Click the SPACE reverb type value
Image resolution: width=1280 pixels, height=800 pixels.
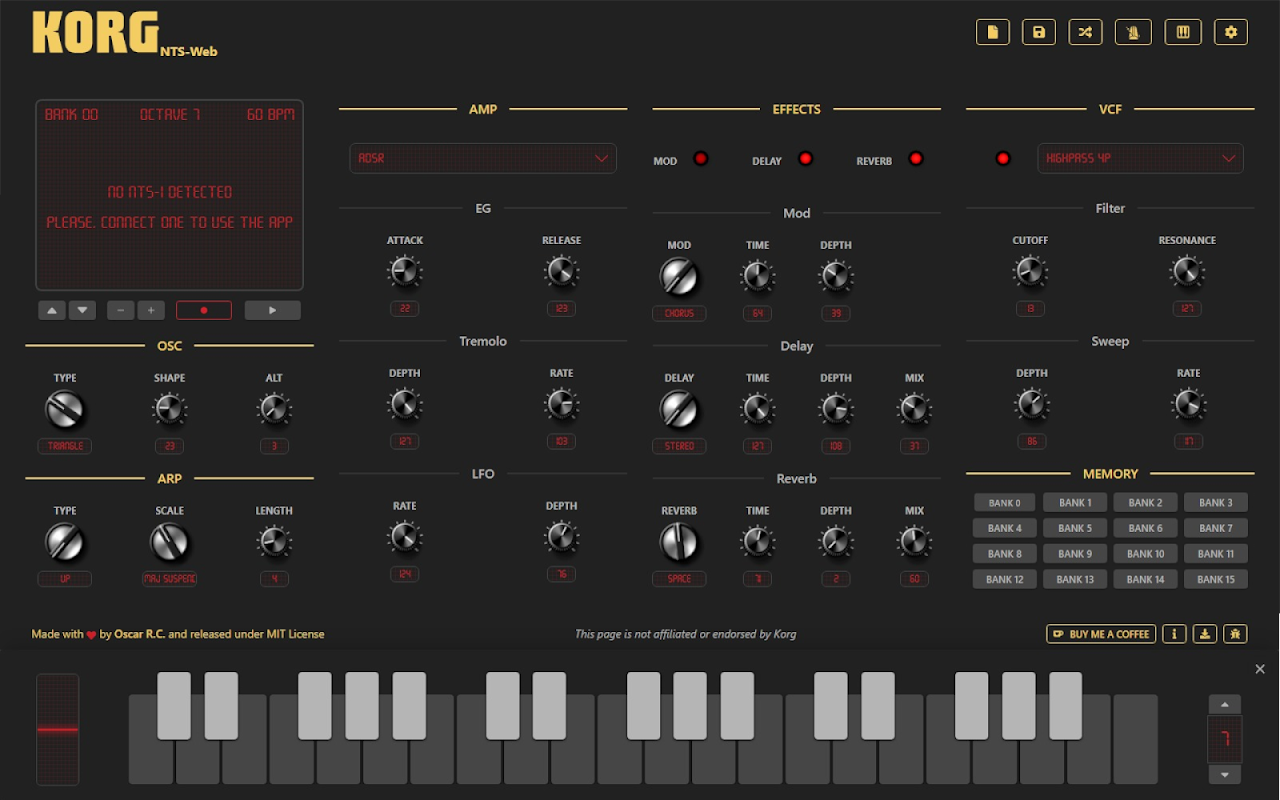679,579
